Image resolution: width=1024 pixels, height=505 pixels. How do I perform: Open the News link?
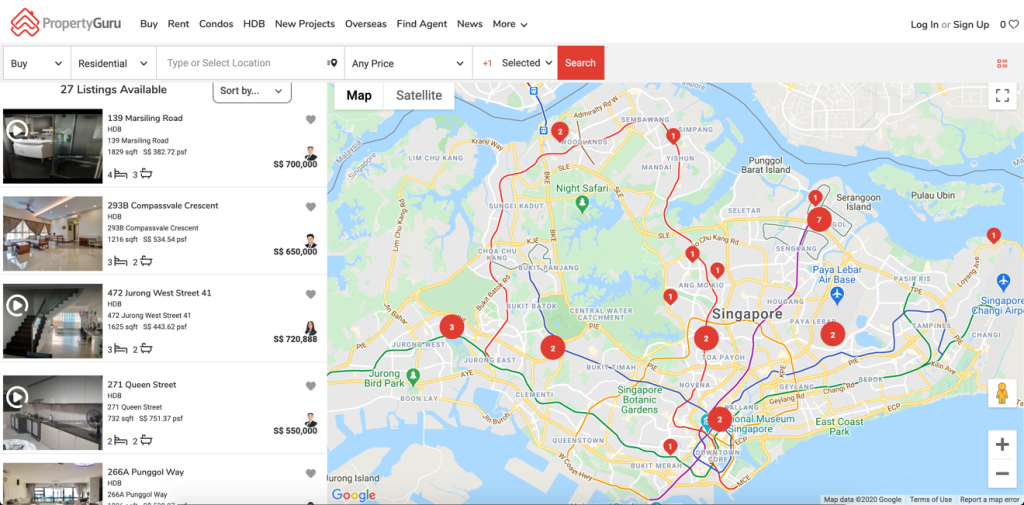click(470, 24)
